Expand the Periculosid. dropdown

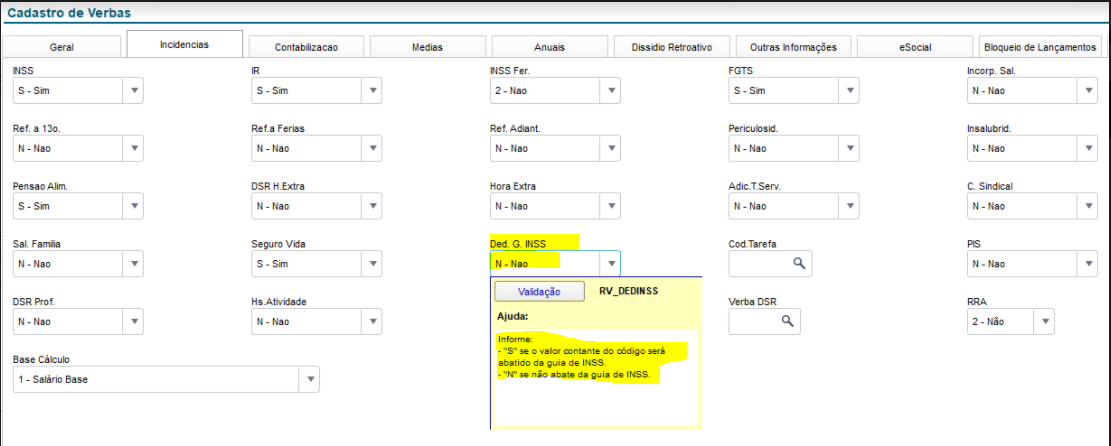click(x=849, y=148)
